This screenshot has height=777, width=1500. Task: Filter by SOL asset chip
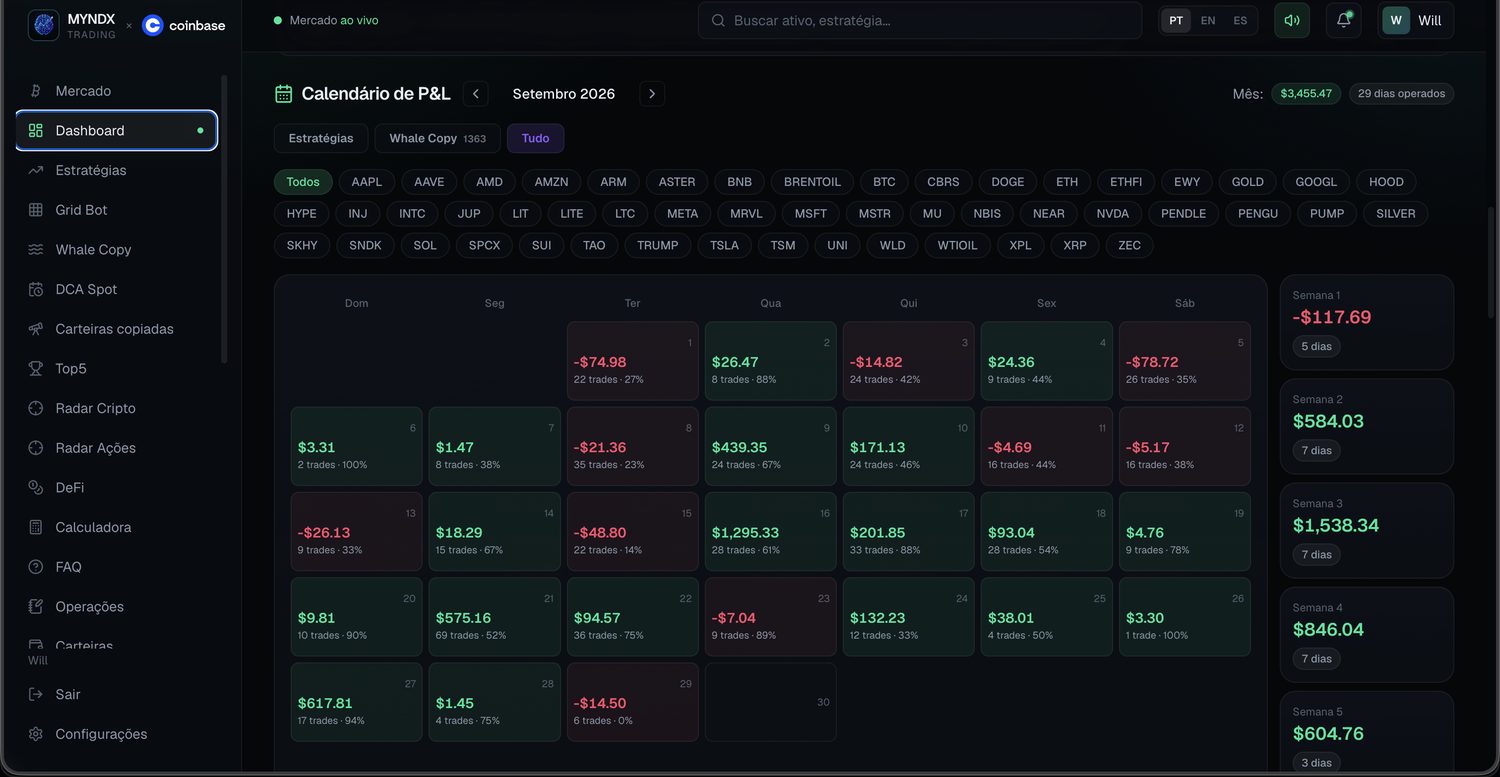[x=425, y=245]
